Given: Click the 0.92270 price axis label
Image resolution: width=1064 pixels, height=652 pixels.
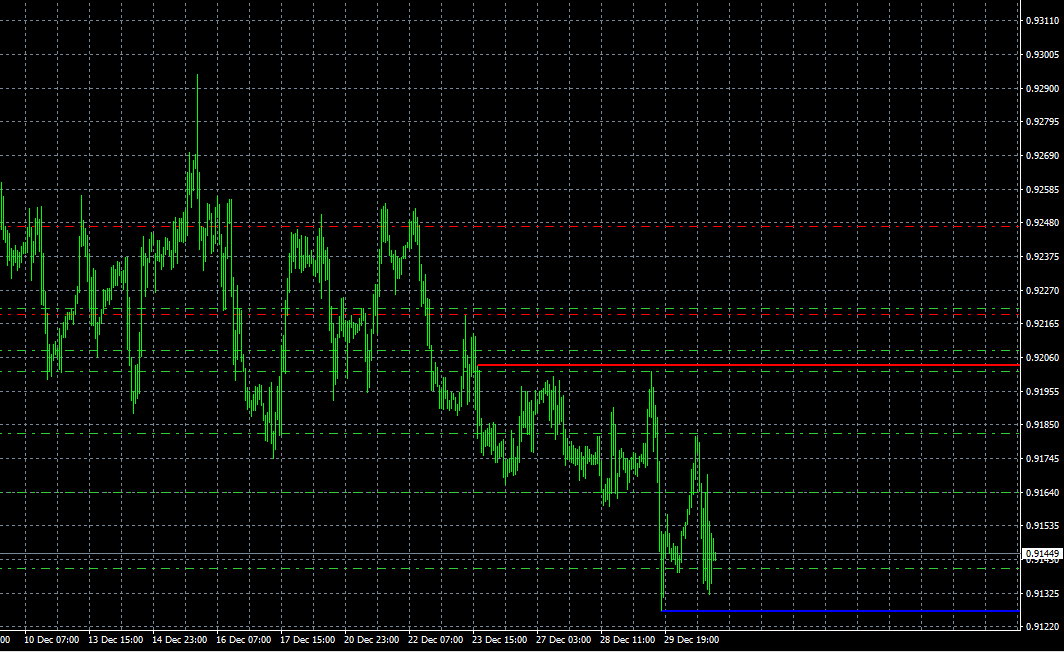Looking at the screenshot, I should tap(1042, 290).
